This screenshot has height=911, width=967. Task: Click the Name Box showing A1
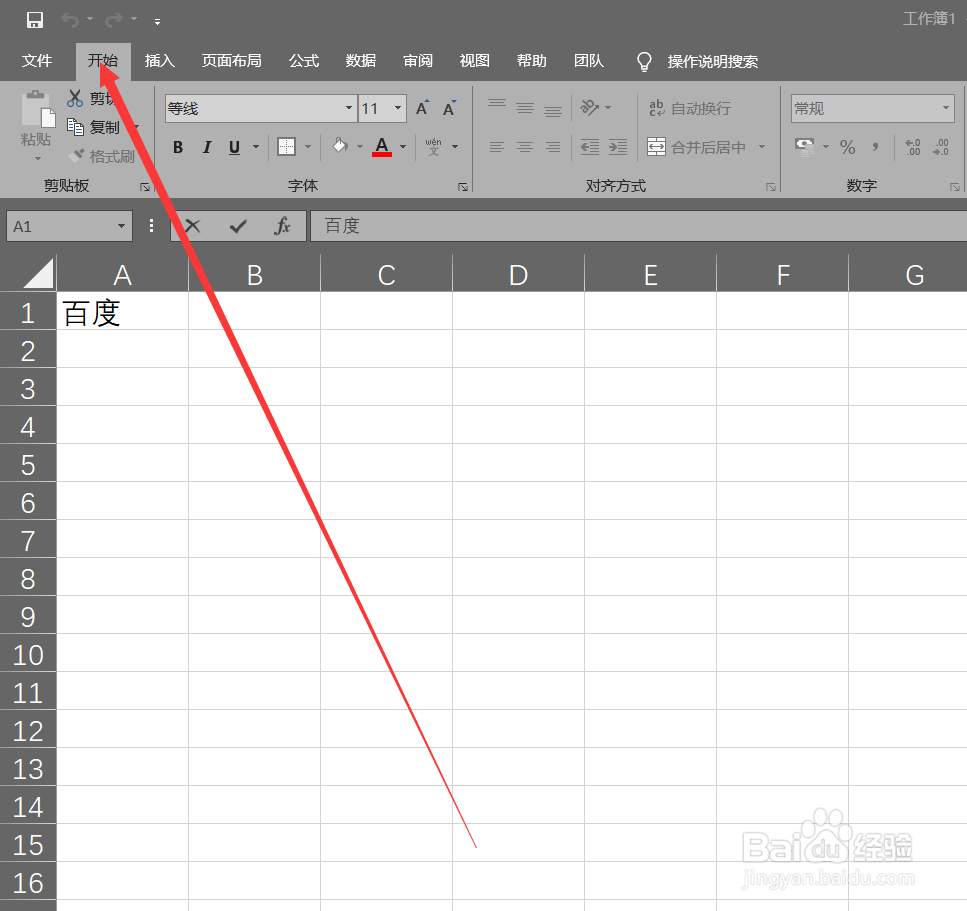tap(69, 226)
